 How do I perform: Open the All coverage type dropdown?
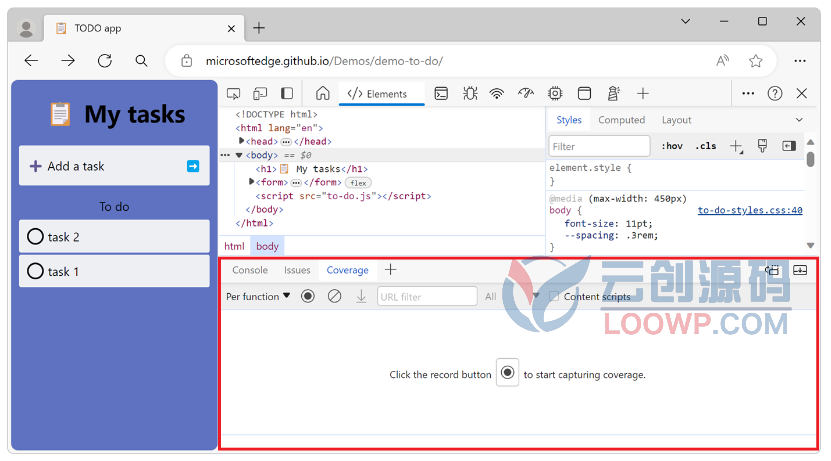click(511, 297)
